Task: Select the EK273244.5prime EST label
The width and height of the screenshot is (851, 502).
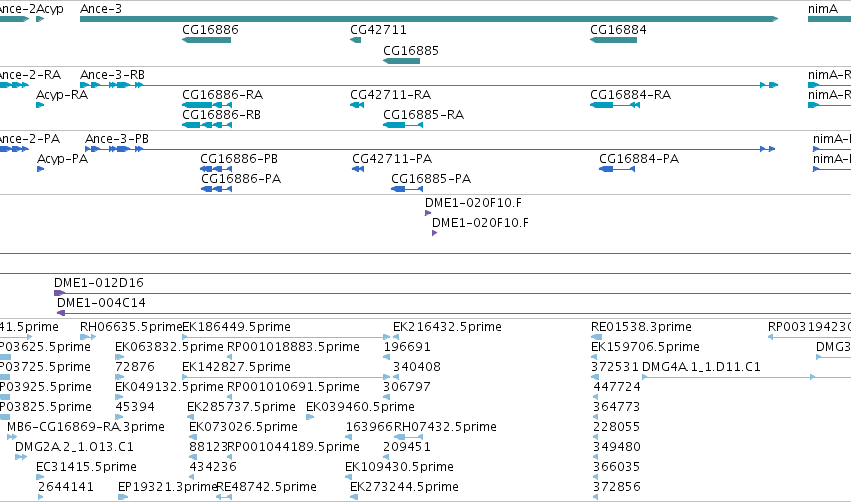Action: (x=404, y=487)
